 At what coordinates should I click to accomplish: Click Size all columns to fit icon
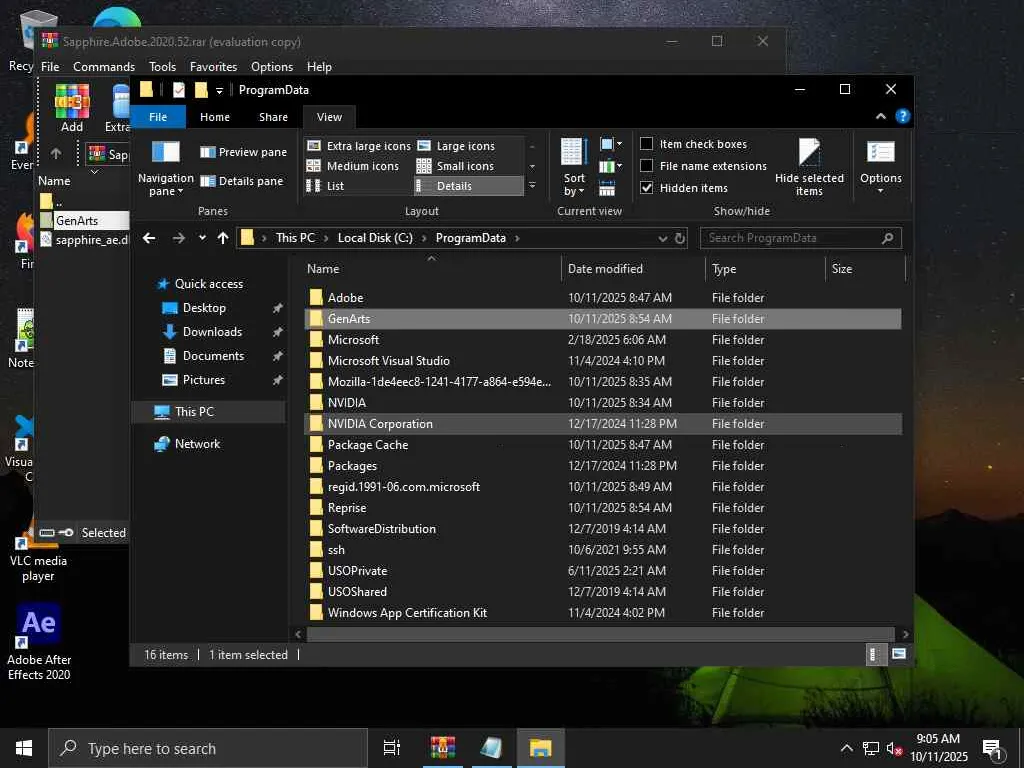[607, 189]
